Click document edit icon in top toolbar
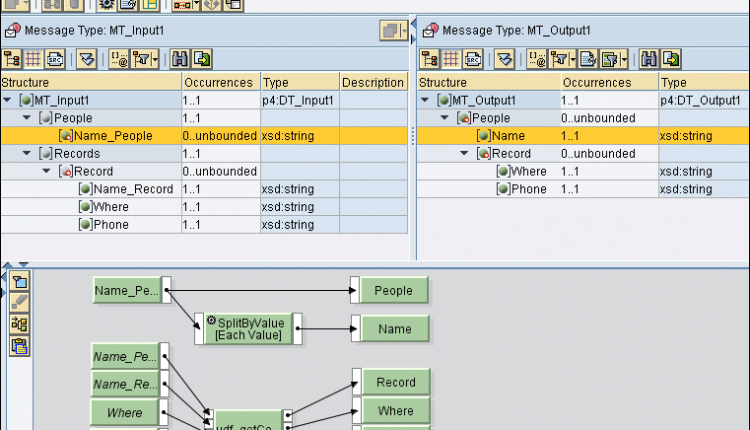 (128, 5)
